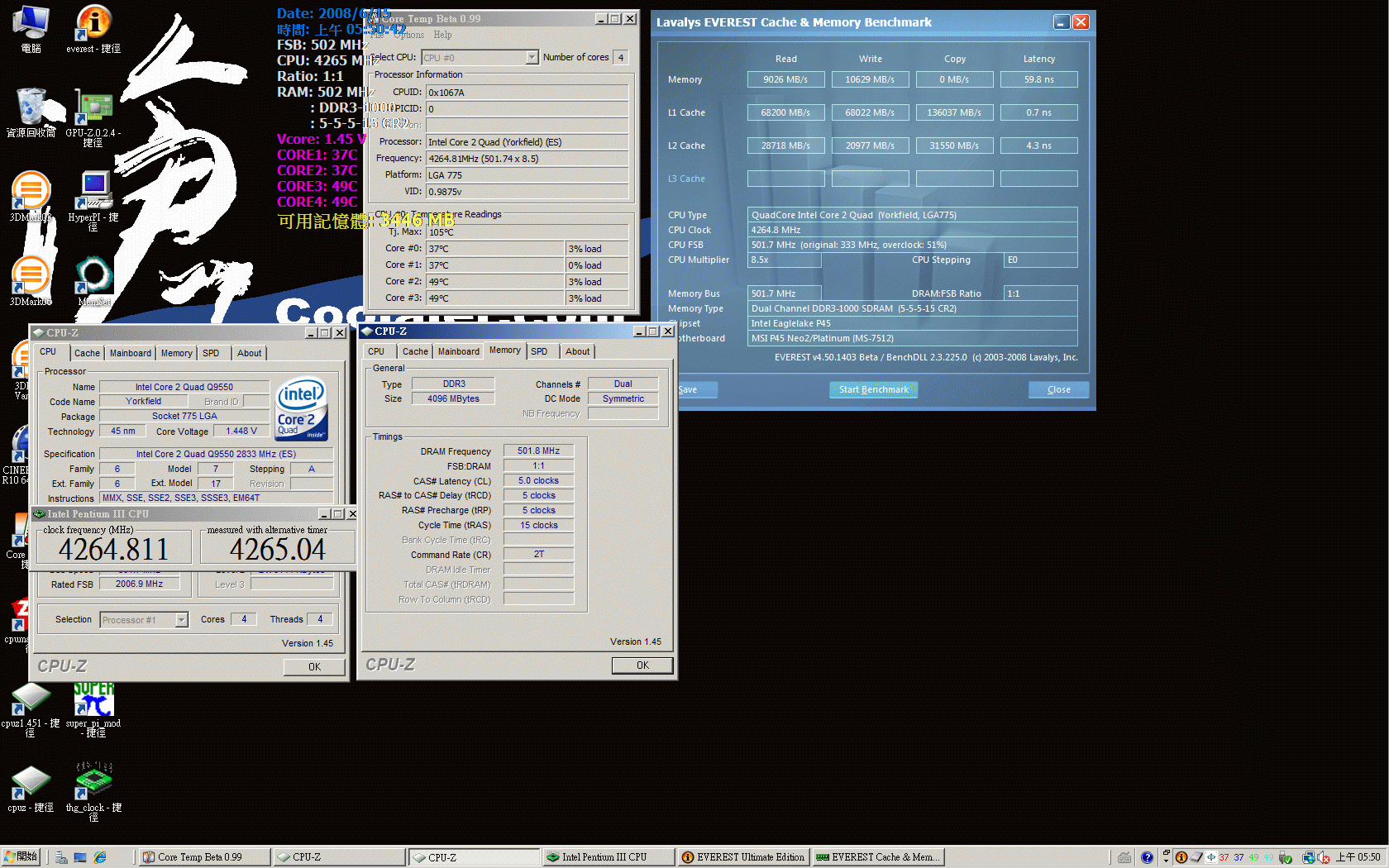Open the My Computer icon on the desktop

tap(31, 23)
